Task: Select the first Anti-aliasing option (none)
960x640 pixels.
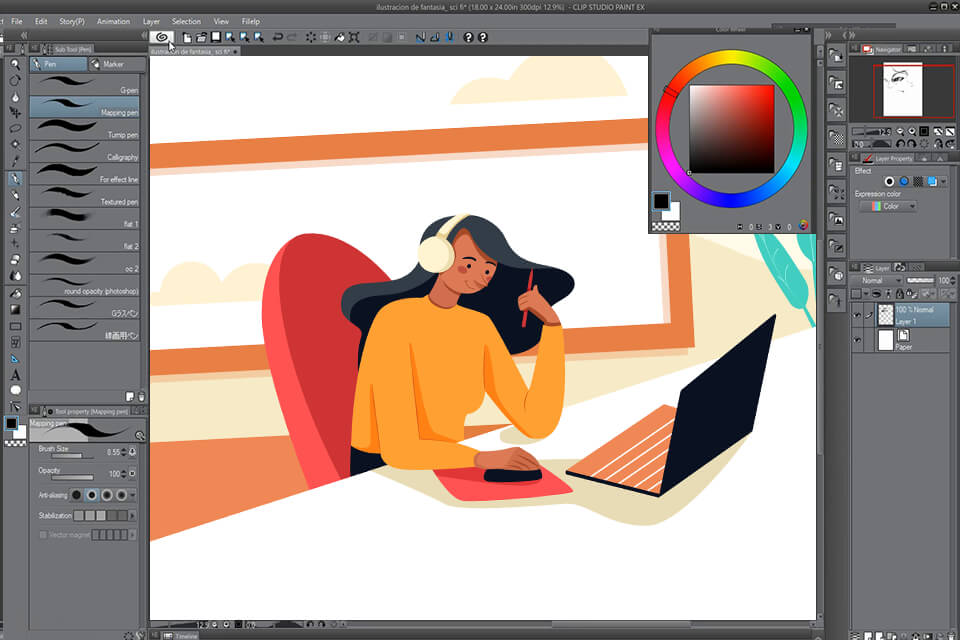Action: click(77, 495)
